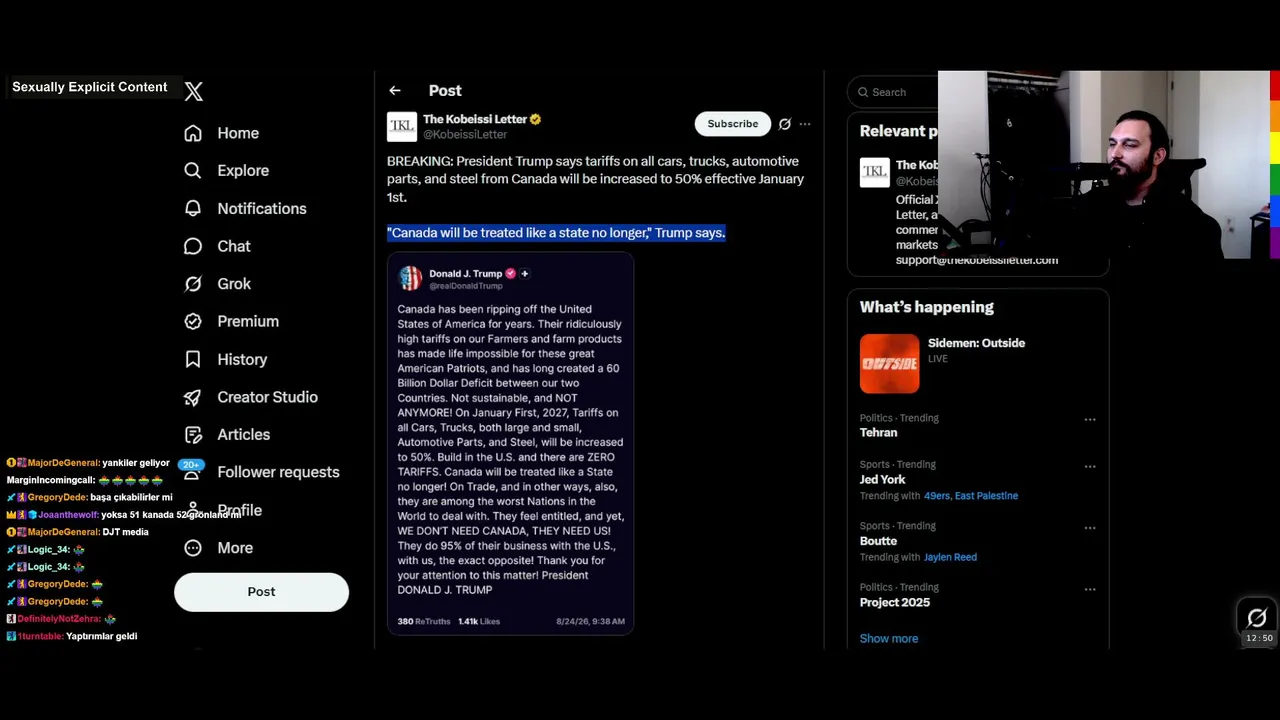1280x720 pixels.
Task: Open the embedded Donald J. Trump post
Action: (x=510, y=444)
